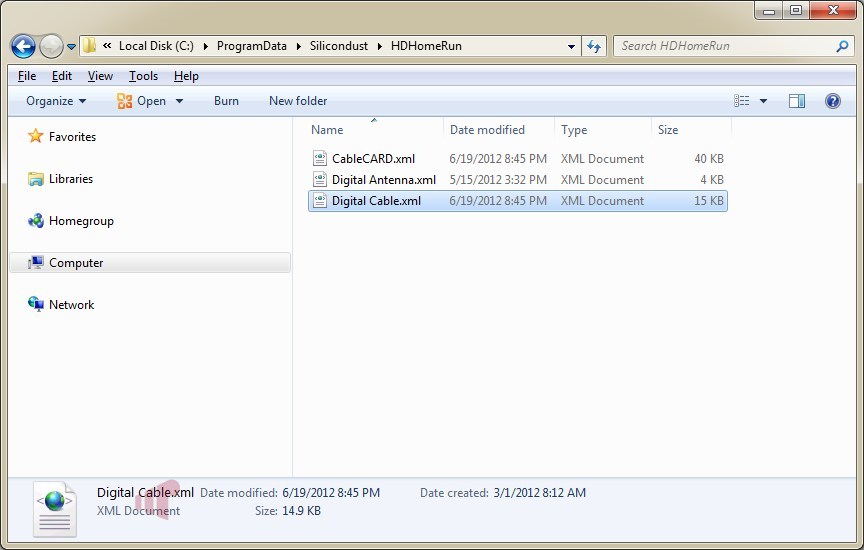Close the Explorer window
The image size is (864, 550).
point(833,10)
